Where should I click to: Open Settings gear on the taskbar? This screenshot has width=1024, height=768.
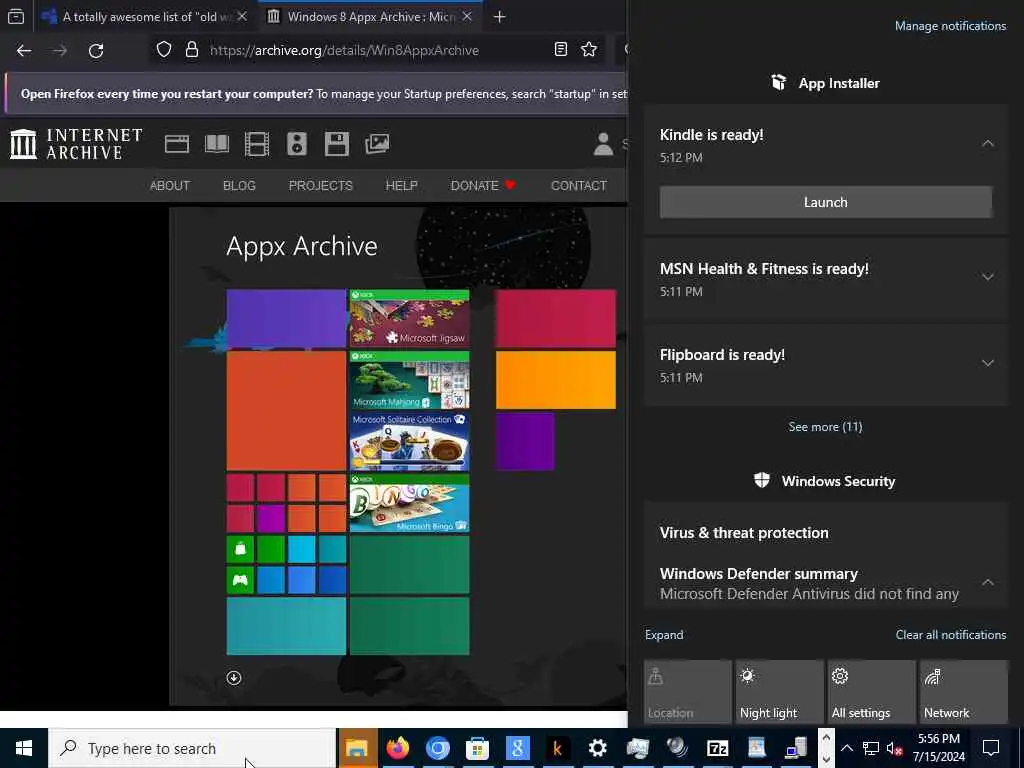point(597,748)
